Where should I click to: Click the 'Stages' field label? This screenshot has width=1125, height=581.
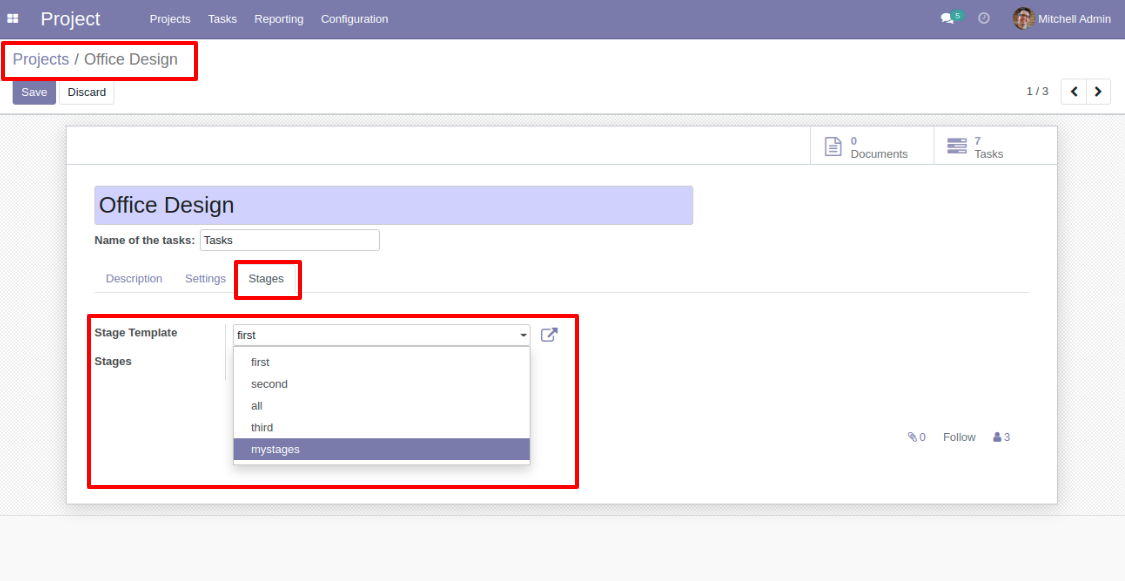[x=113, y=362]
